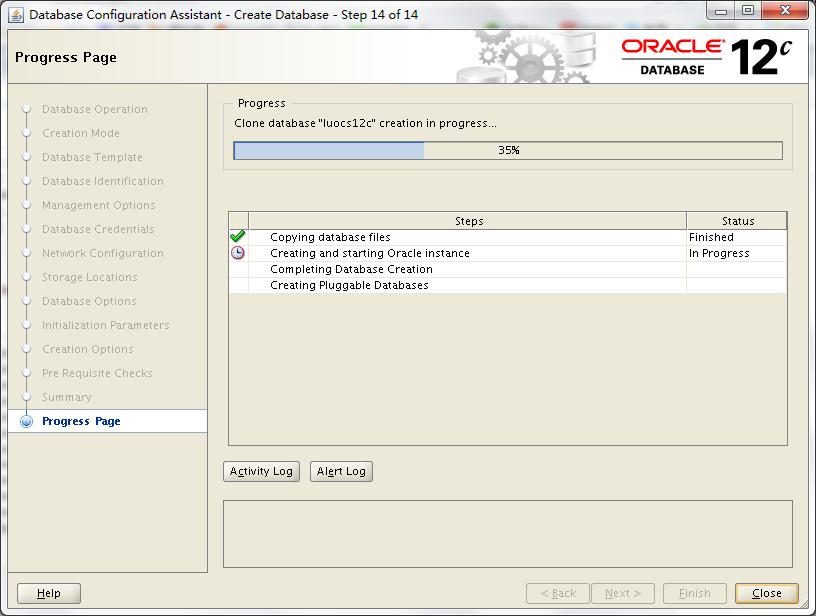Screen dimensions: 816x616
Task: Click the disabled Next button
Action: coord(623,593)
